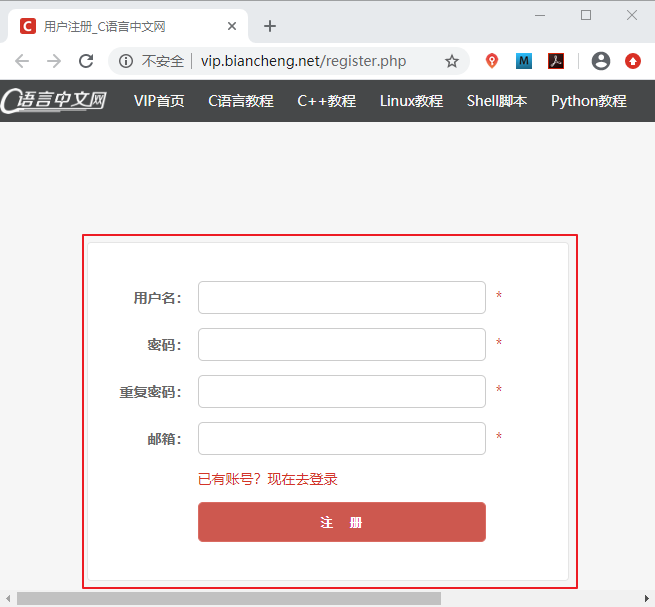Click the browser back arrow

pos(22,61)
